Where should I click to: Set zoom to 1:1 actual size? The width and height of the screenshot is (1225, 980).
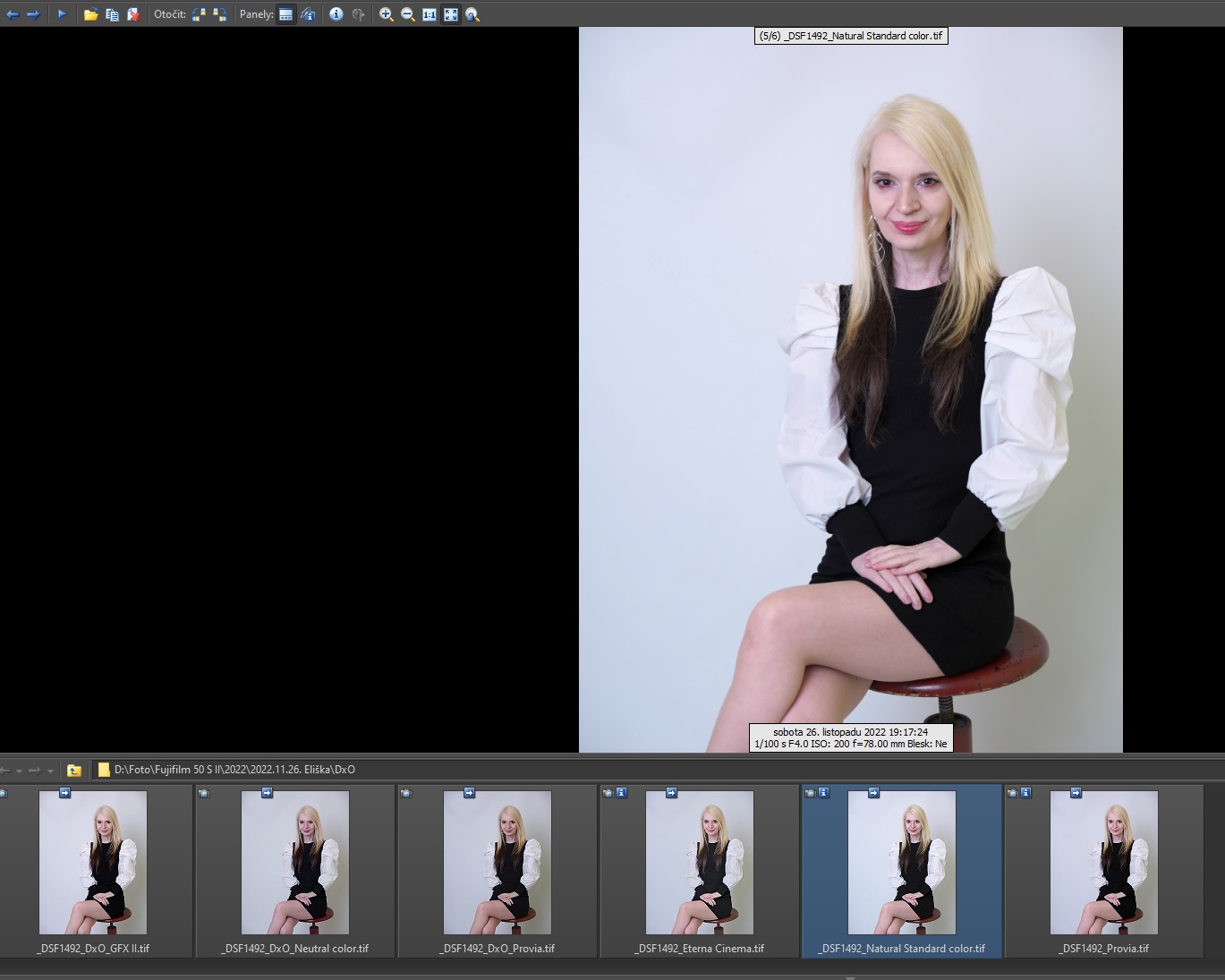pyautogui.click(x=430, y=14)
